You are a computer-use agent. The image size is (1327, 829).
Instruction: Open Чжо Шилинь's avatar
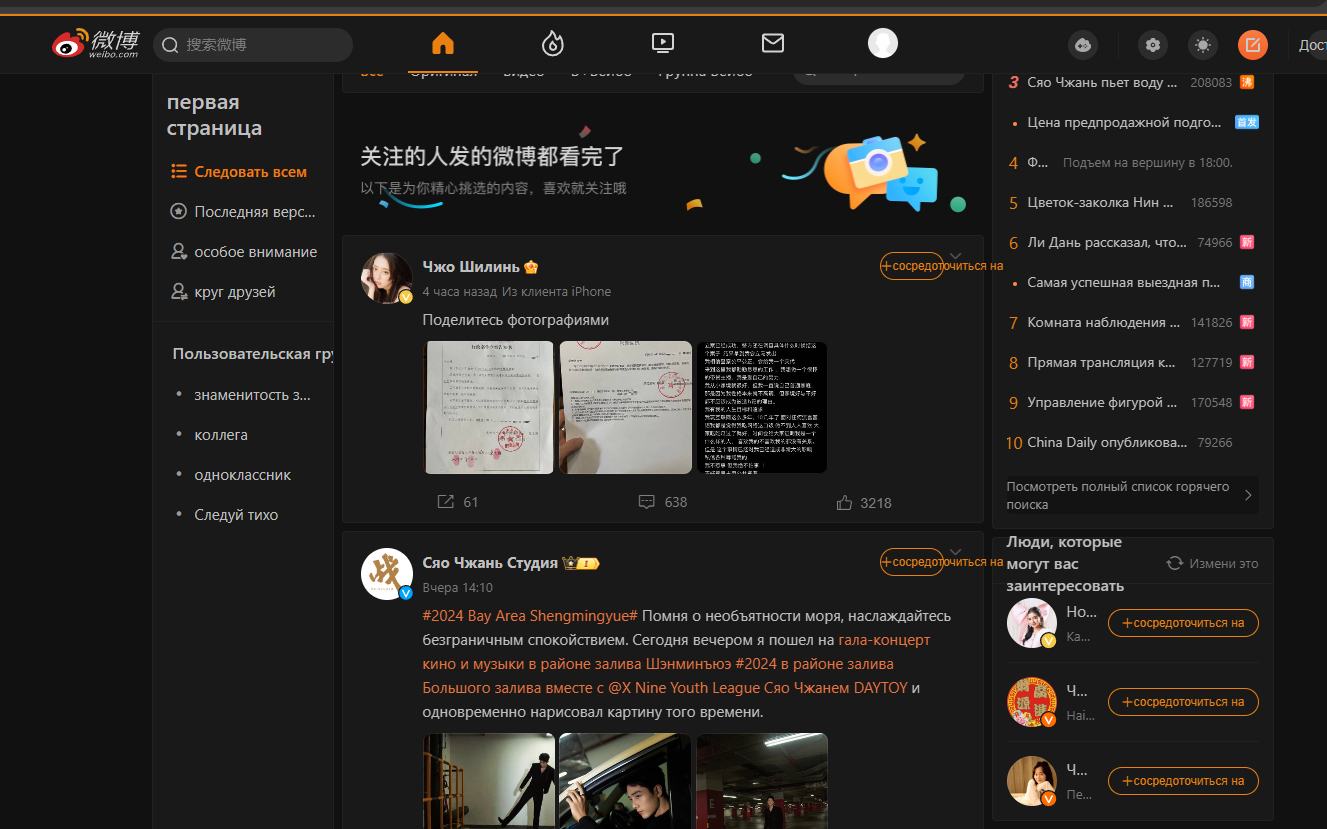386,278
